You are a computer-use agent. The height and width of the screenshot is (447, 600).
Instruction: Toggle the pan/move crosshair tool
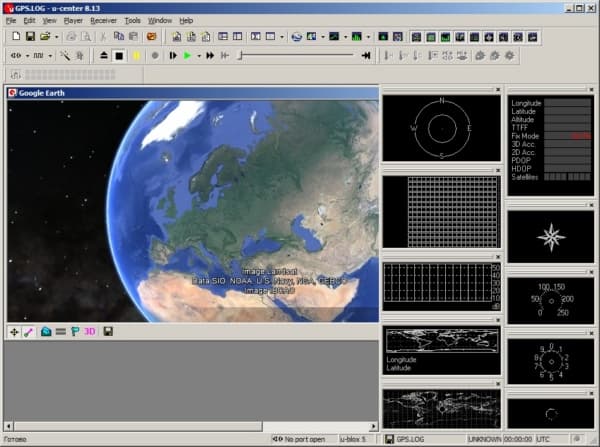pos(14,331)
